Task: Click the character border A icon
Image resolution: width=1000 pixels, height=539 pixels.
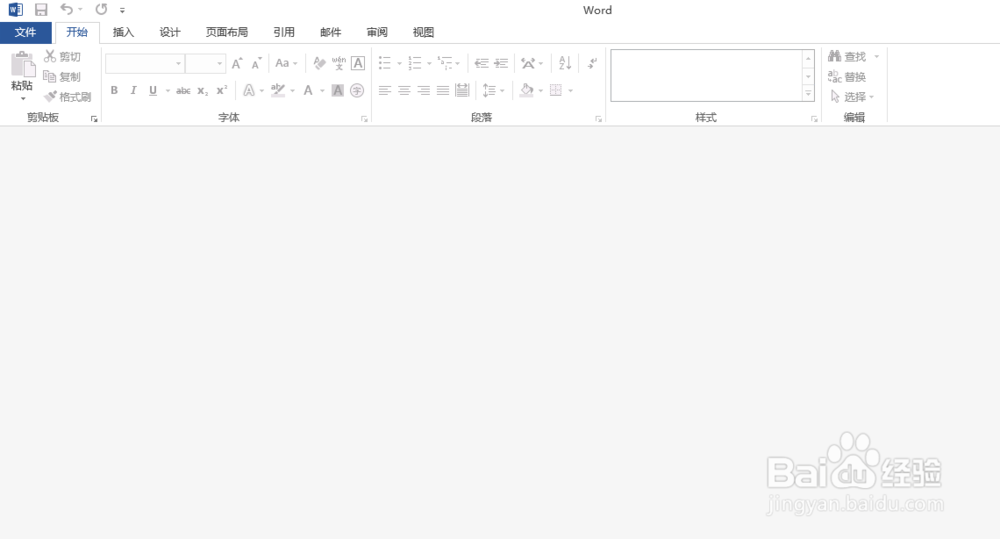Action: pyautogui.click(x=358, y=63)
